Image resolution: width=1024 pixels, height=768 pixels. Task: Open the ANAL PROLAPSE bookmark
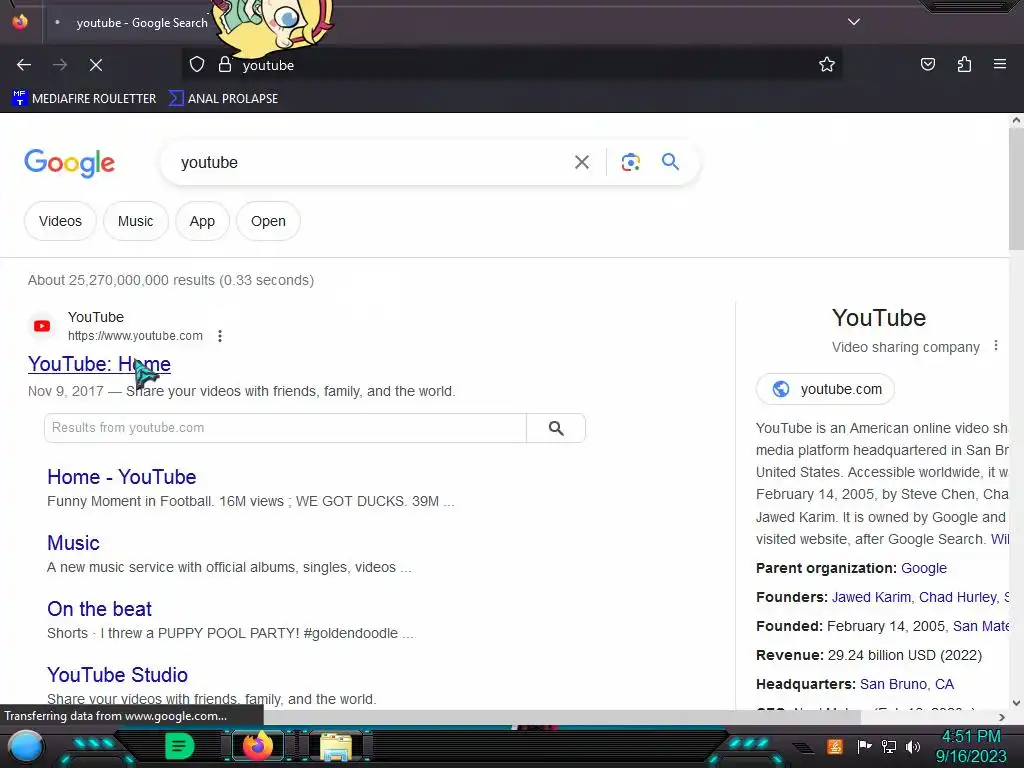pyautogui.click(x=223, y=99)
